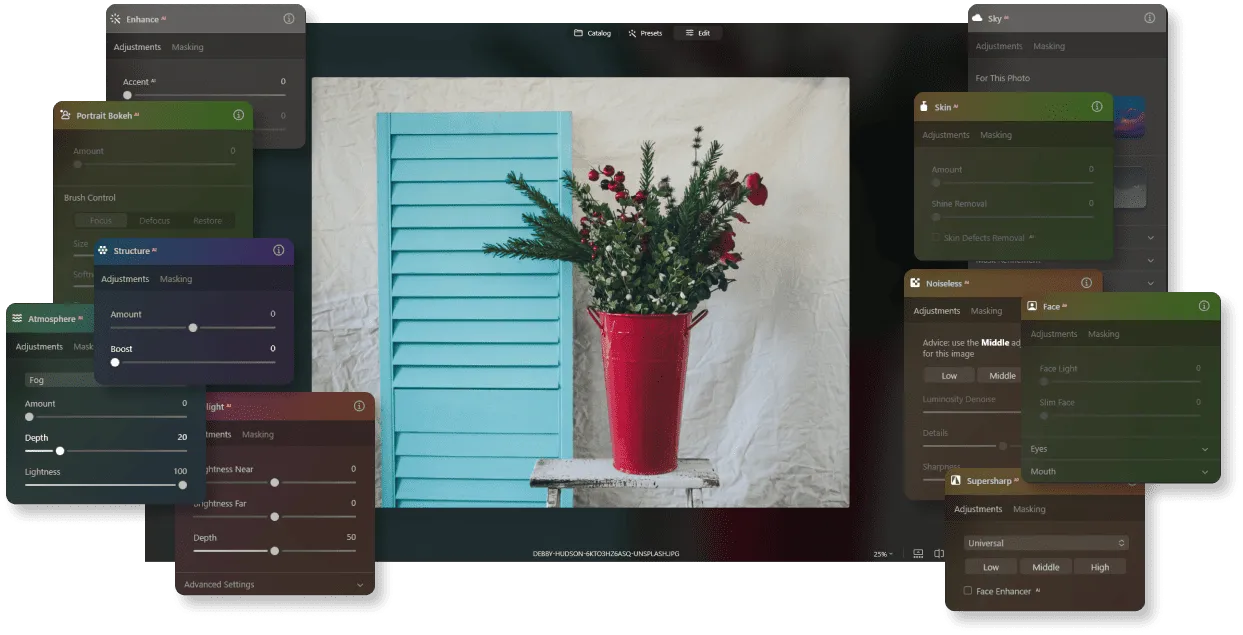Click the Enhance AI panel icon

[x=117, y=18]
